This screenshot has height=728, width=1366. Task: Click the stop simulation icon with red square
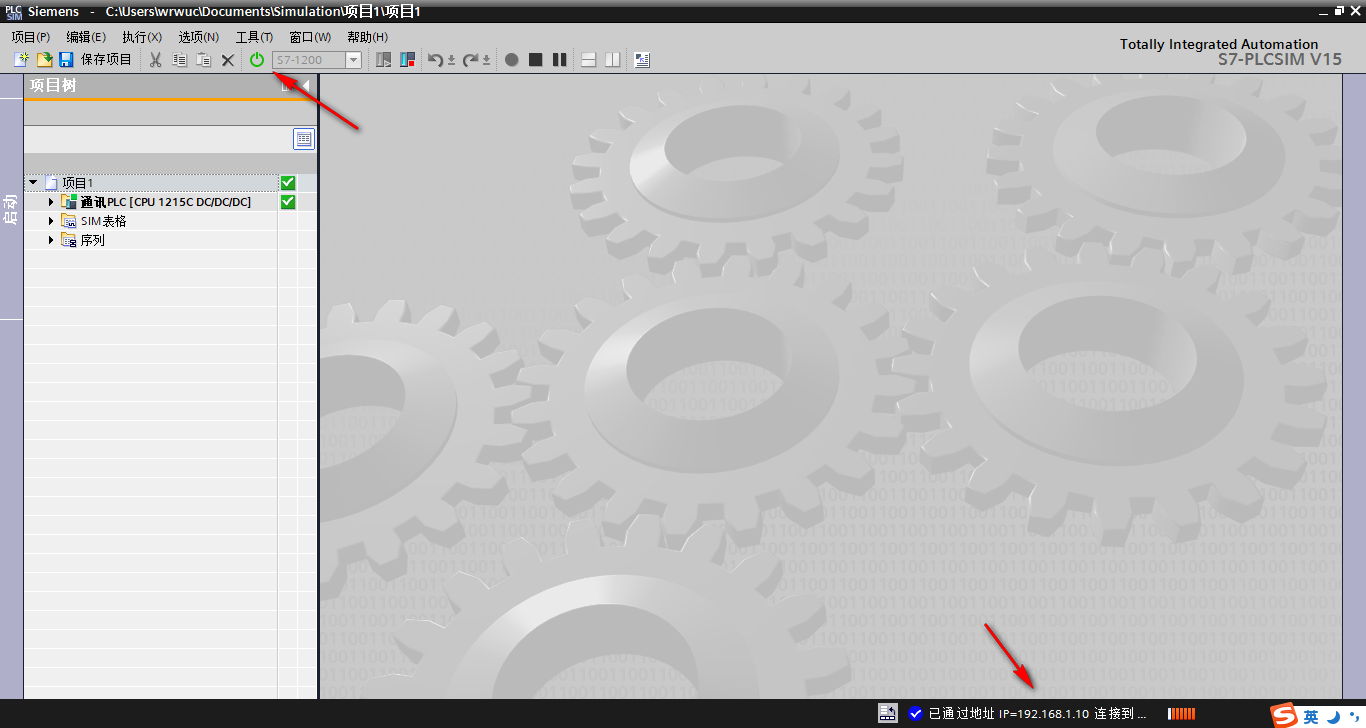coord(407,60)
